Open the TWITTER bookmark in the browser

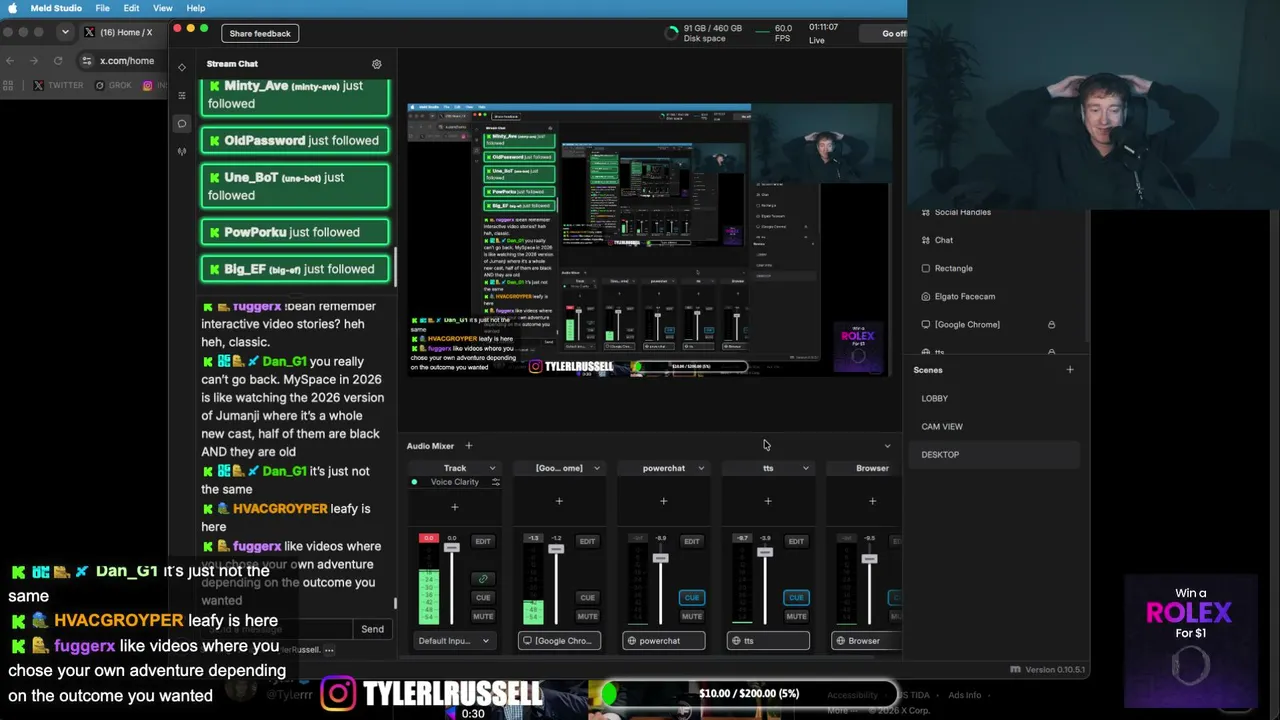tap(58, 86)
